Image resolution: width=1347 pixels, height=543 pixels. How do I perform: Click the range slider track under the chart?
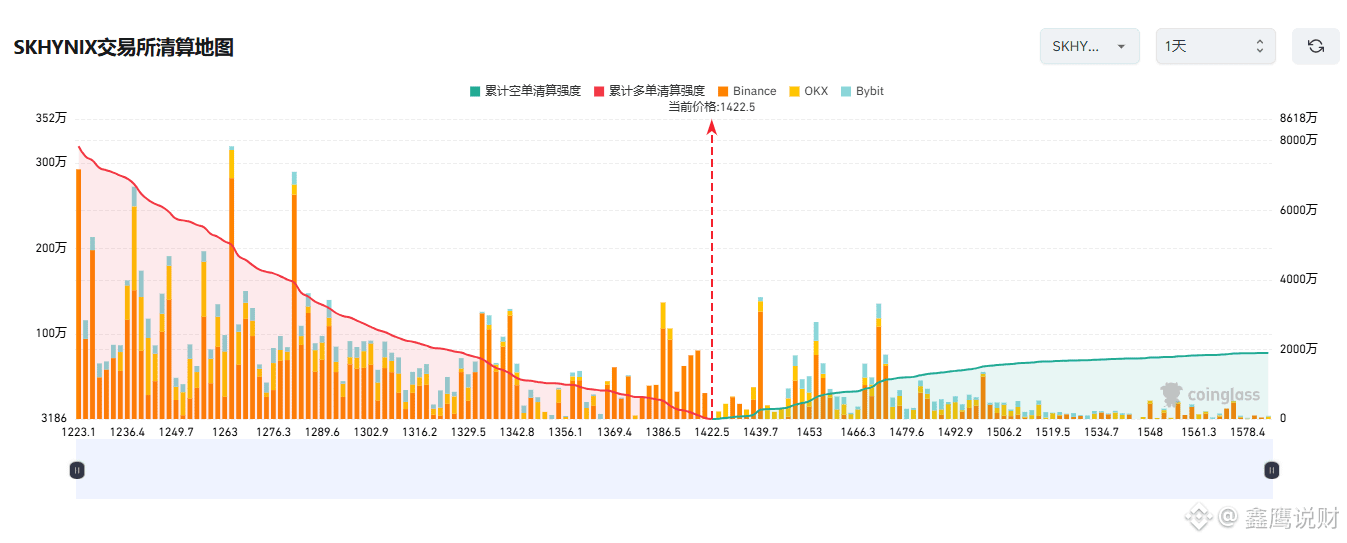tap(674, 470)
